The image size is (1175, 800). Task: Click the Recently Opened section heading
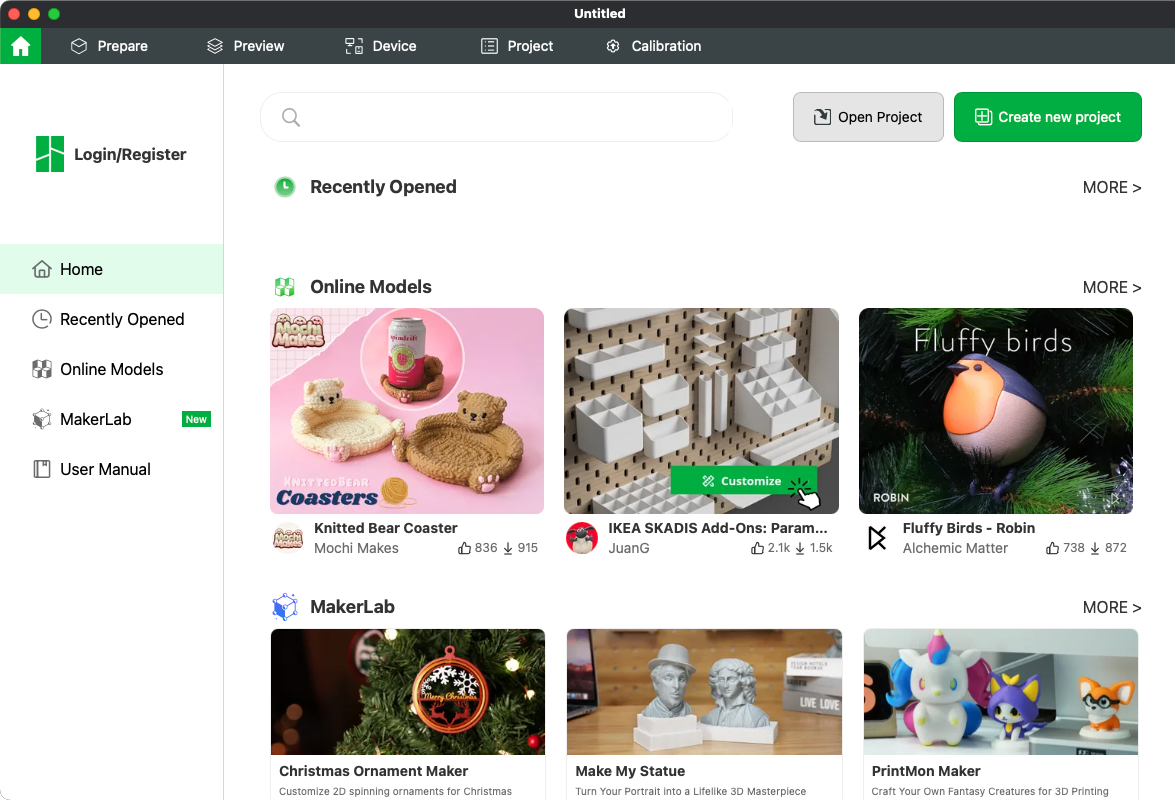[x=383, y=187]
